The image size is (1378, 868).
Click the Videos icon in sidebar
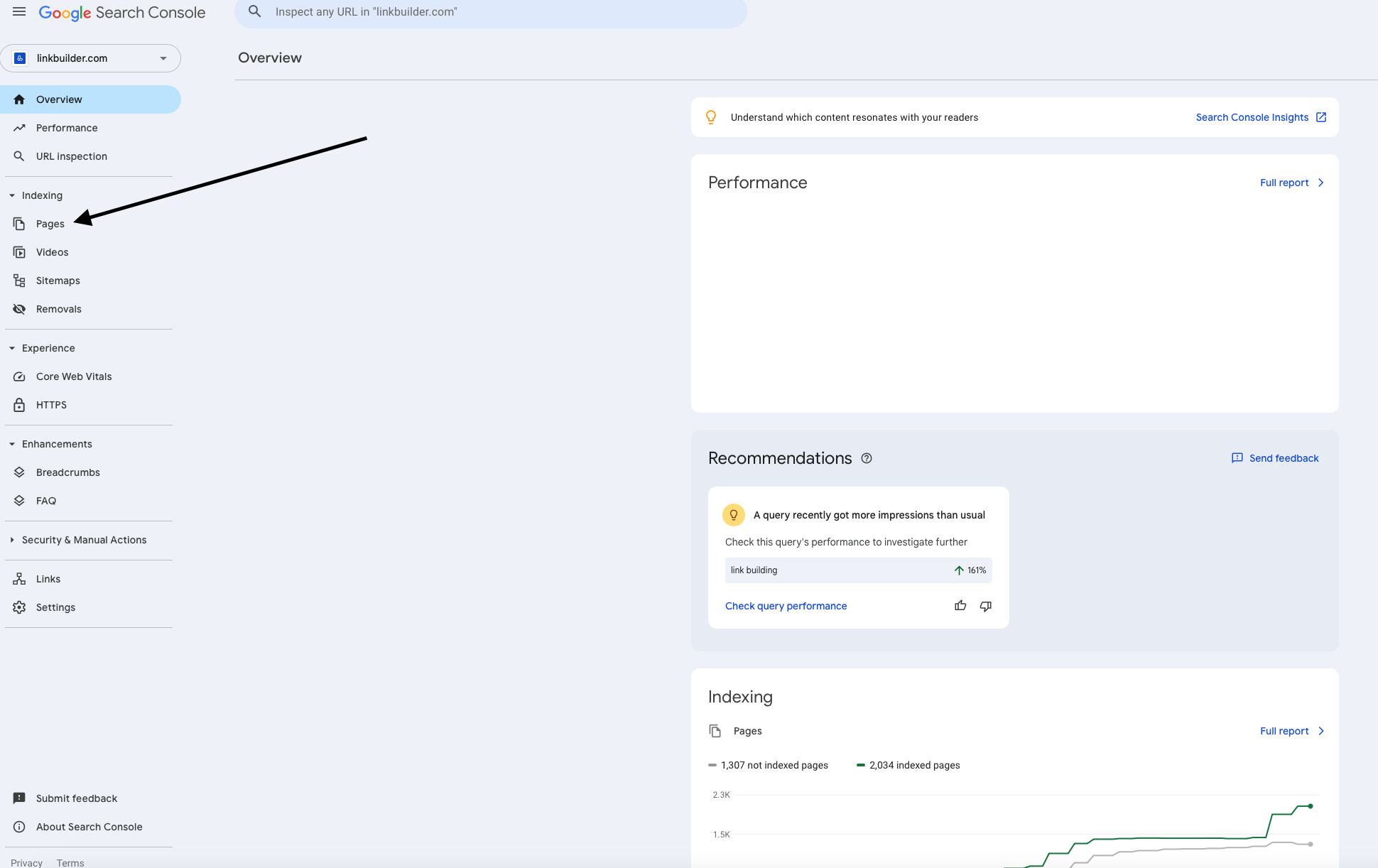[19, 252]
